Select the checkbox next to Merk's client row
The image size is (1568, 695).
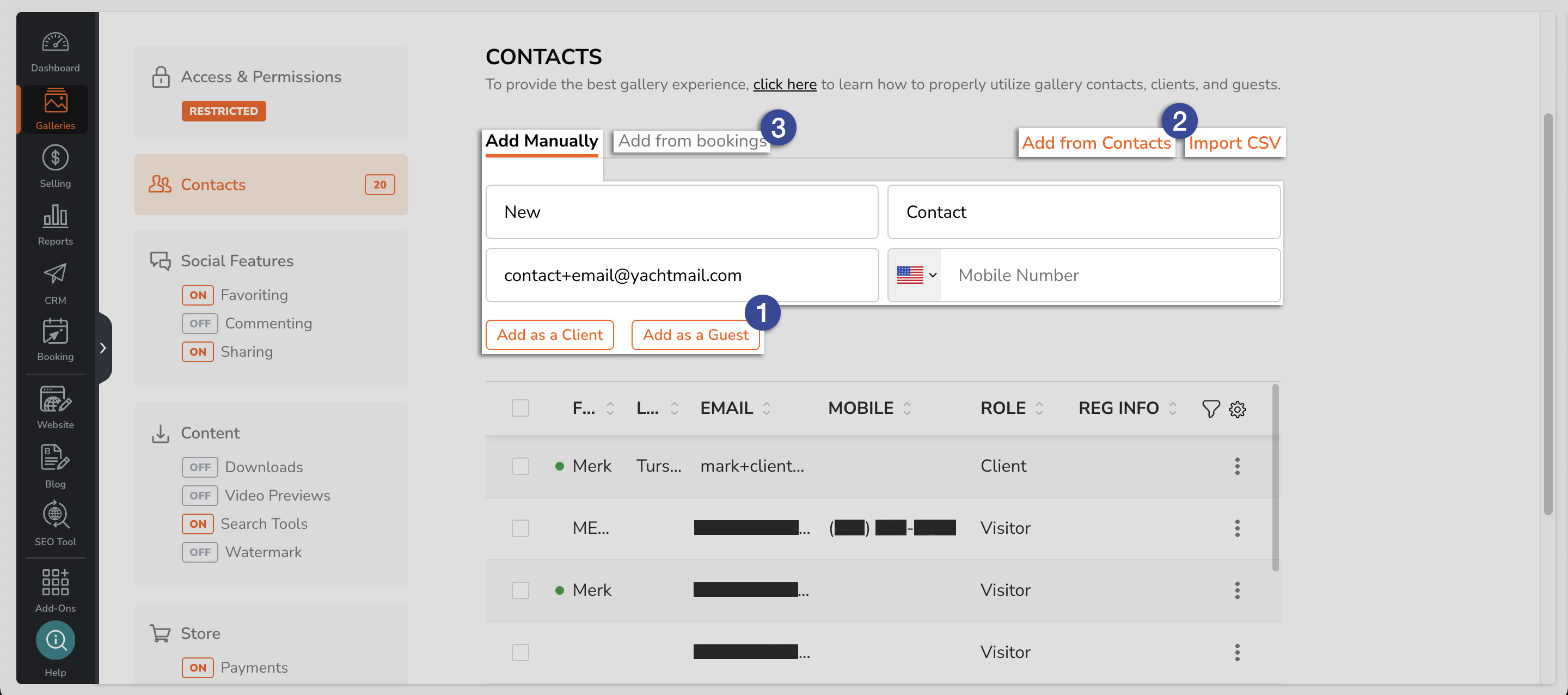tap(520, 466)
